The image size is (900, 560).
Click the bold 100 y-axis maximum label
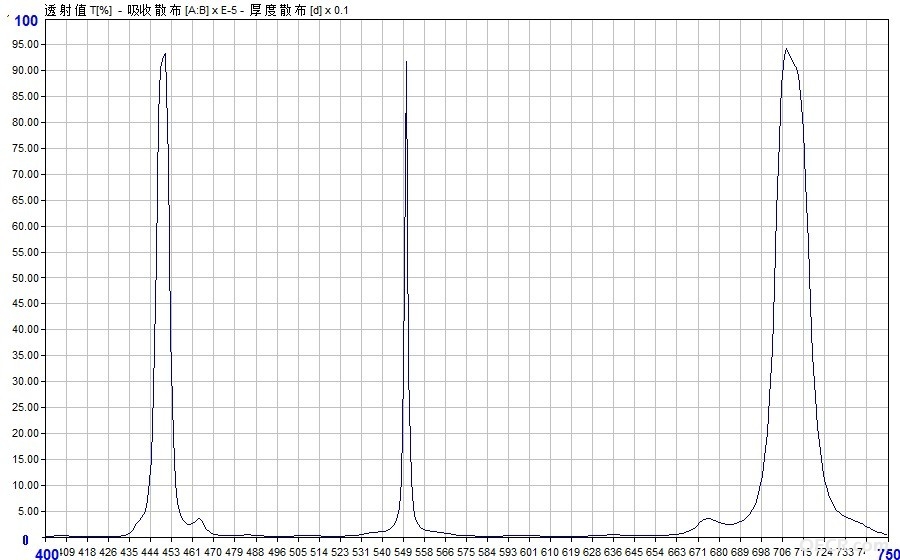pos(25,22)
